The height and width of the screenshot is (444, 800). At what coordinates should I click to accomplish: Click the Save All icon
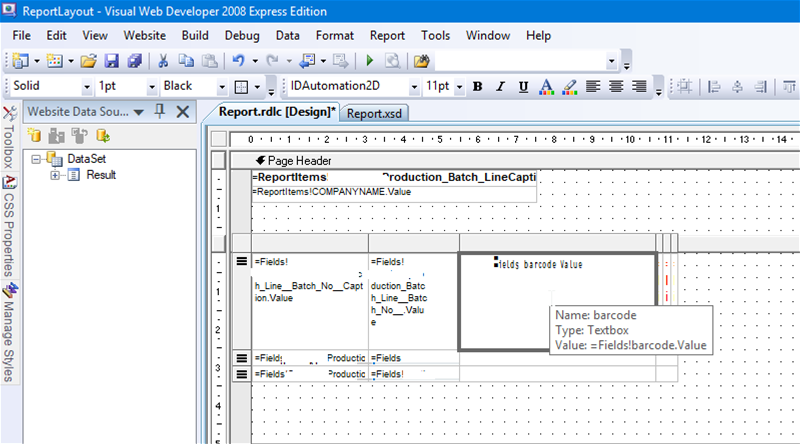pos(134,61)
